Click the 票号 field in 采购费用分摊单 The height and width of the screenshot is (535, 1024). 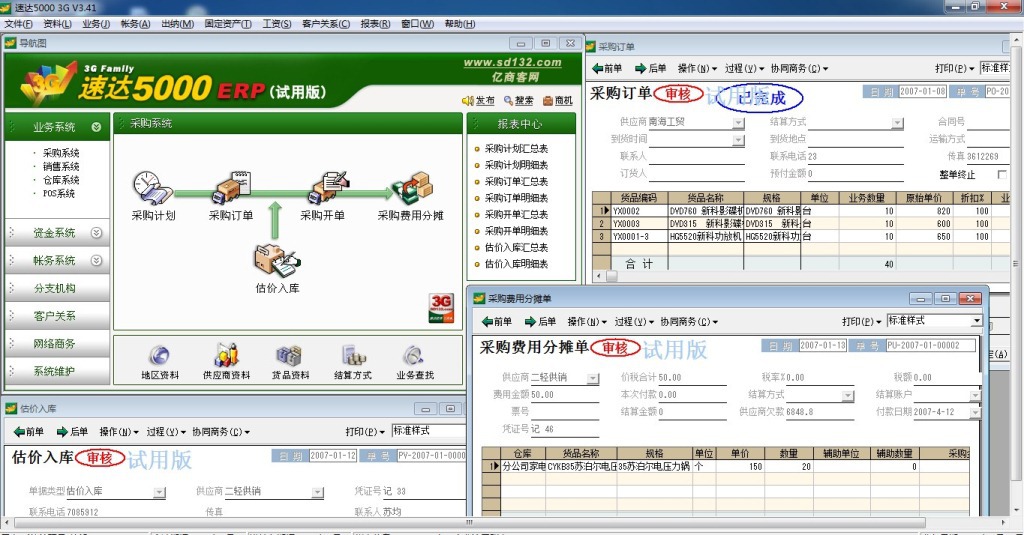tap(564, 412)
